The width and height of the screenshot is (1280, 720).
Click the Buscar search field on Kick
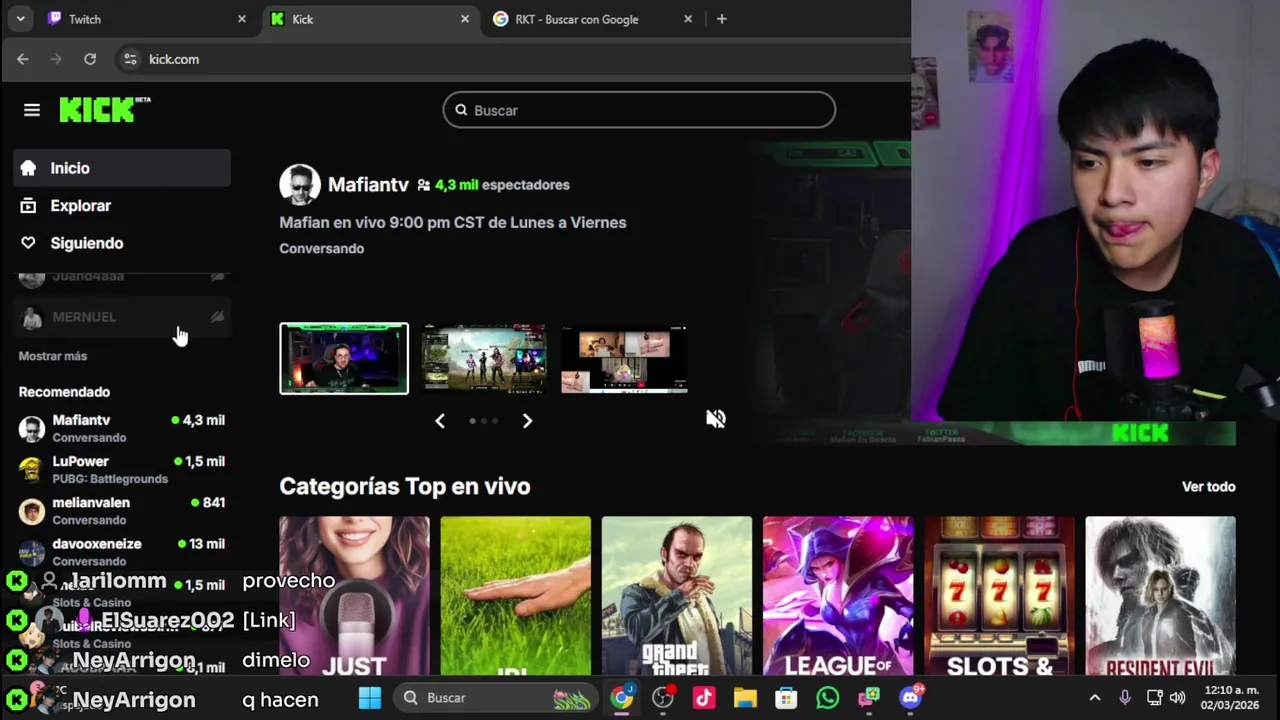click(x=639, y=110)
